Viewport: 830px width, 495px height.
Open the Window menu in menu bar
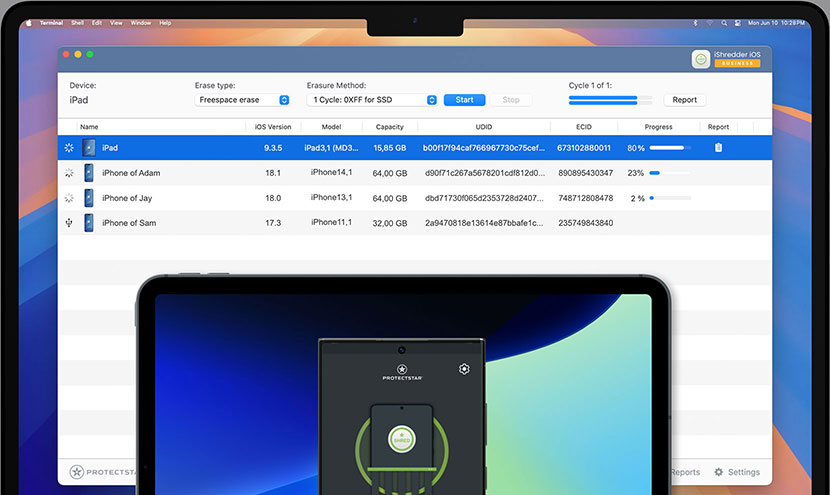[141, 22]
